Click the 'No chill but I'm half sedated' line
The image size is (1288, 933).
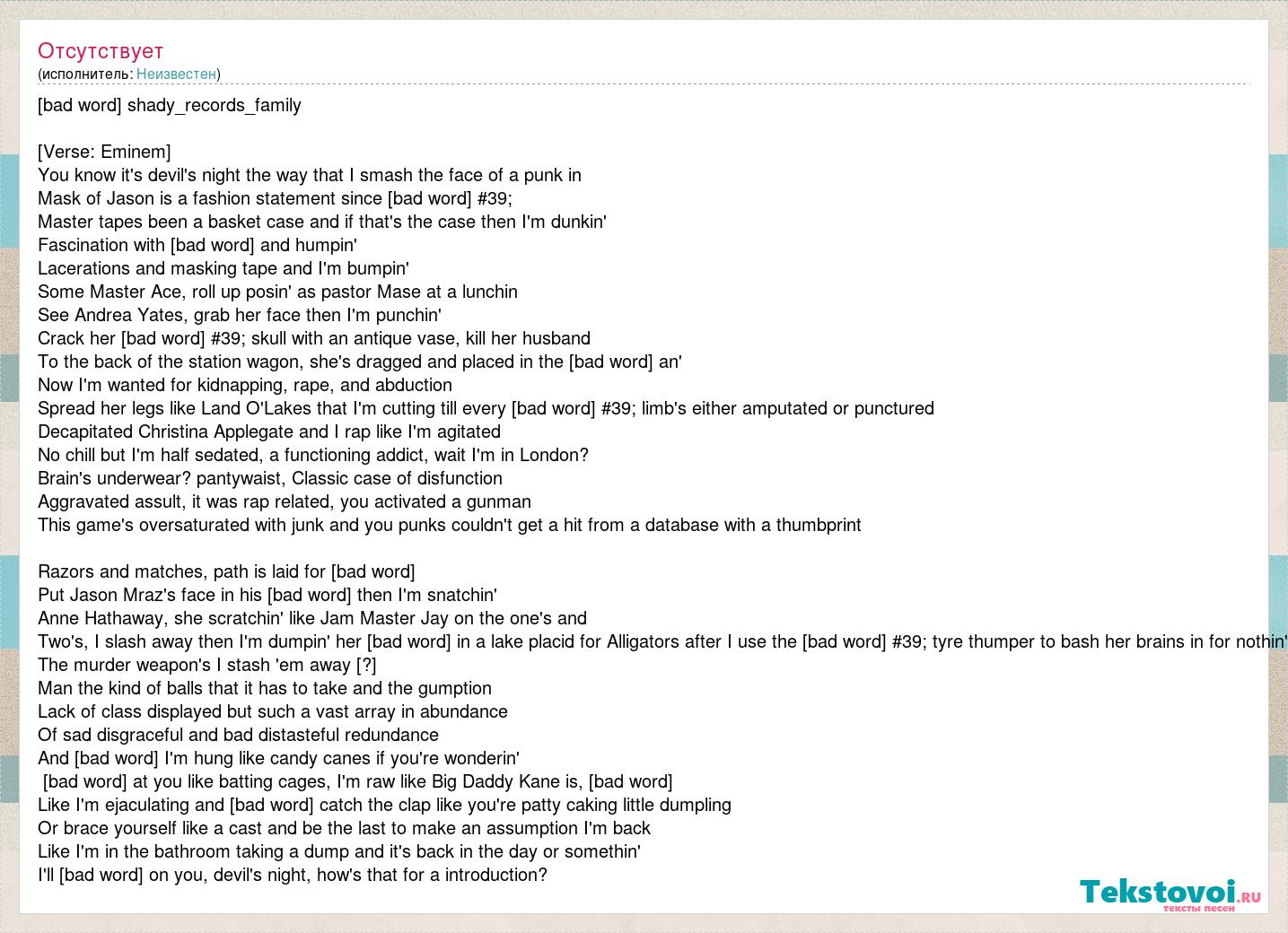[x=313, y=455]
